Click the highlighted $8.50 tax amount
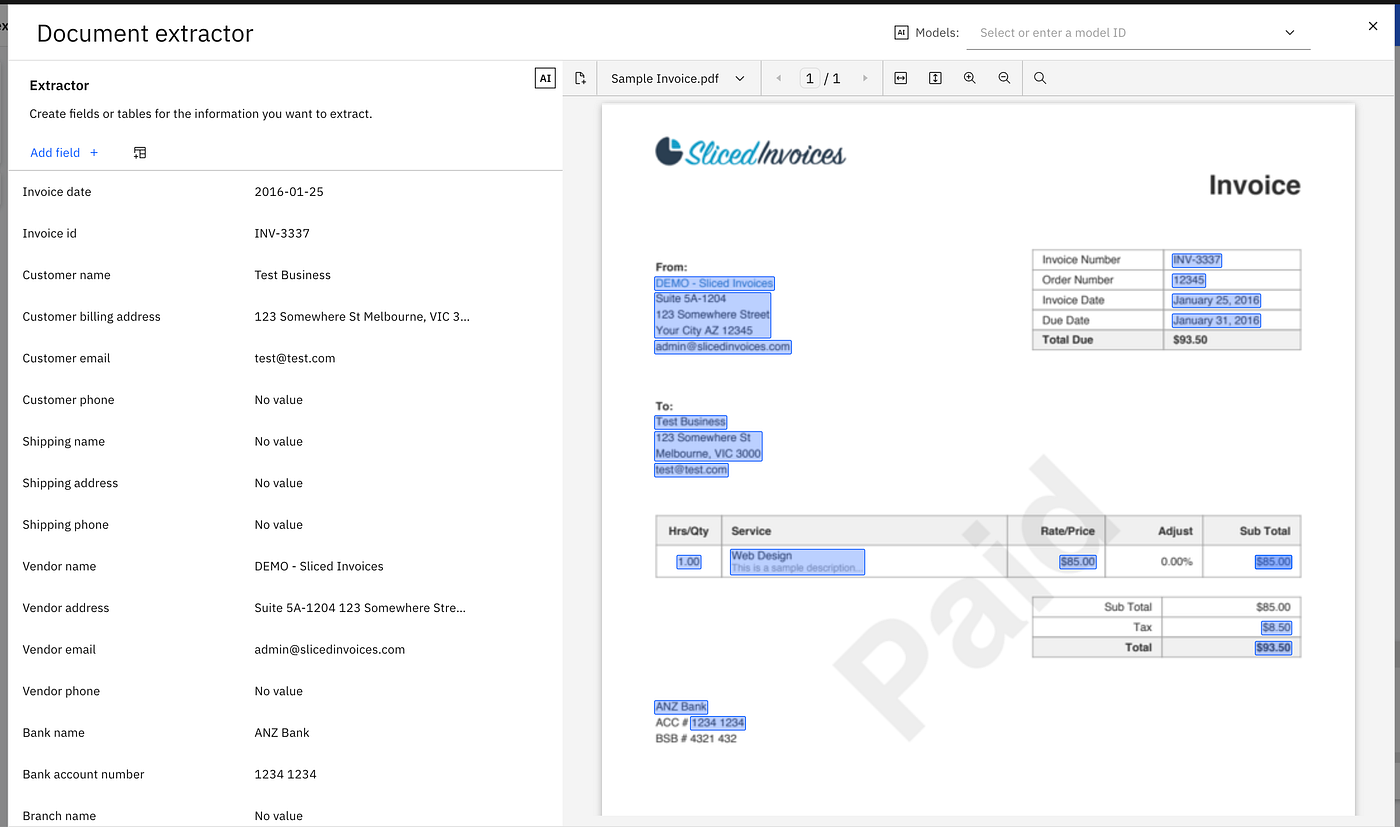Image resolution: width=1400 pixels, height=827 pixels. click(1276, 627)
